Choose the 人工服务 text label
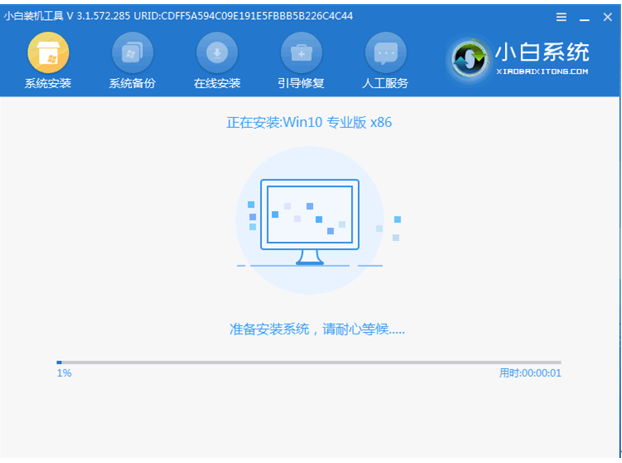Viewport: 622px width, 463px height. 385,83
